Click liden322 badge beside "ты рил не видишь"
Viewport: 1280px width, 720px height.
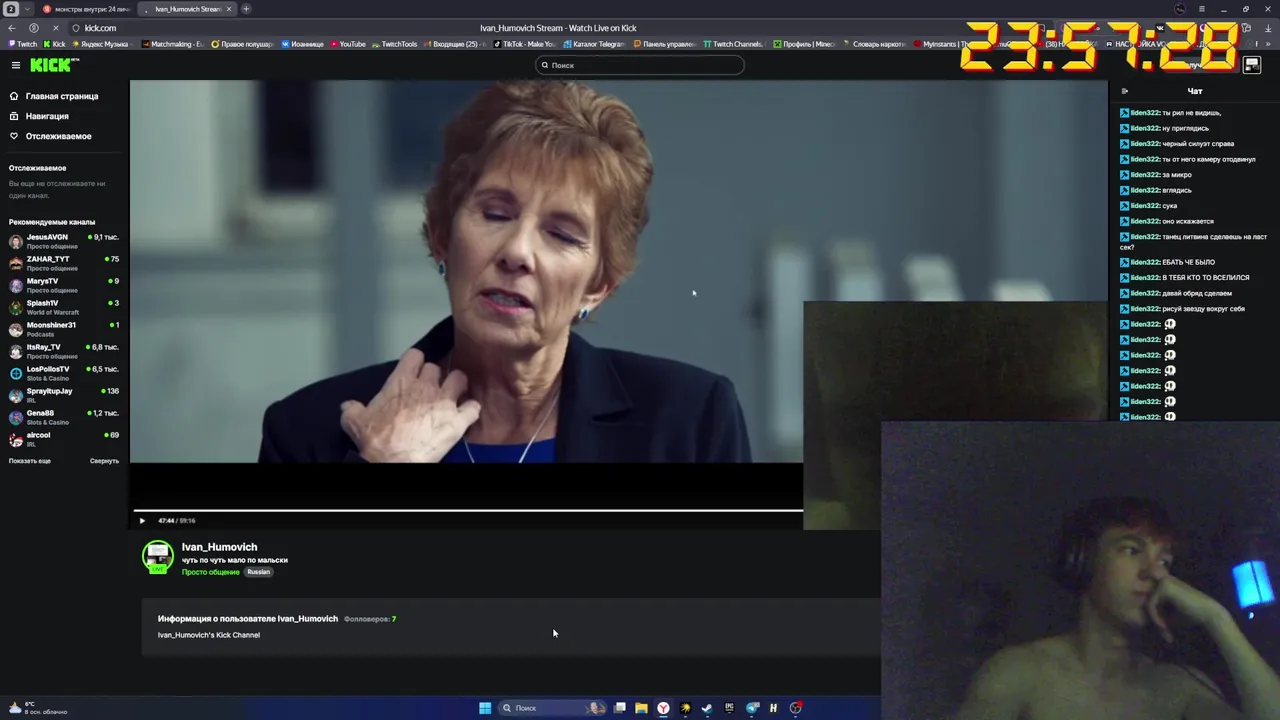click(x=1124, y=113)
